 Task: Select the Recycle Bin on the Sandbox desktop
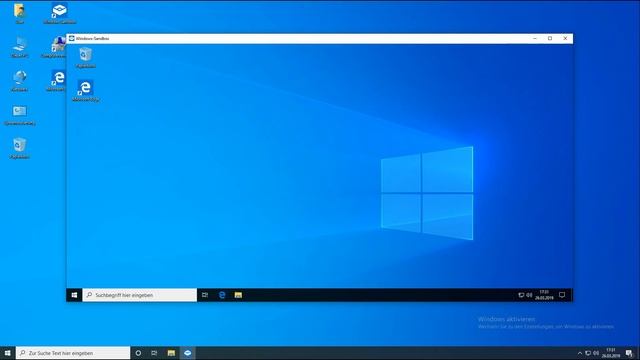coord(86,57)
